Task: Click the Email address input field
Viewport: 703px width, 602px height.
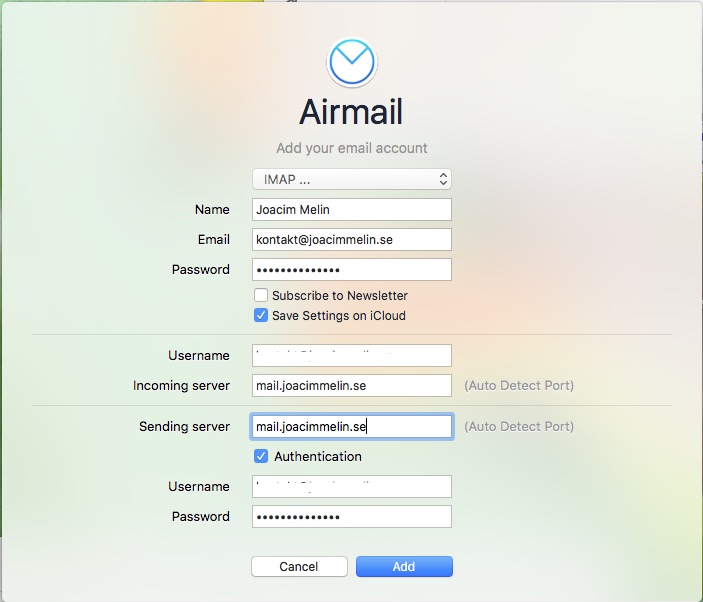Action: tap(352, 239)
